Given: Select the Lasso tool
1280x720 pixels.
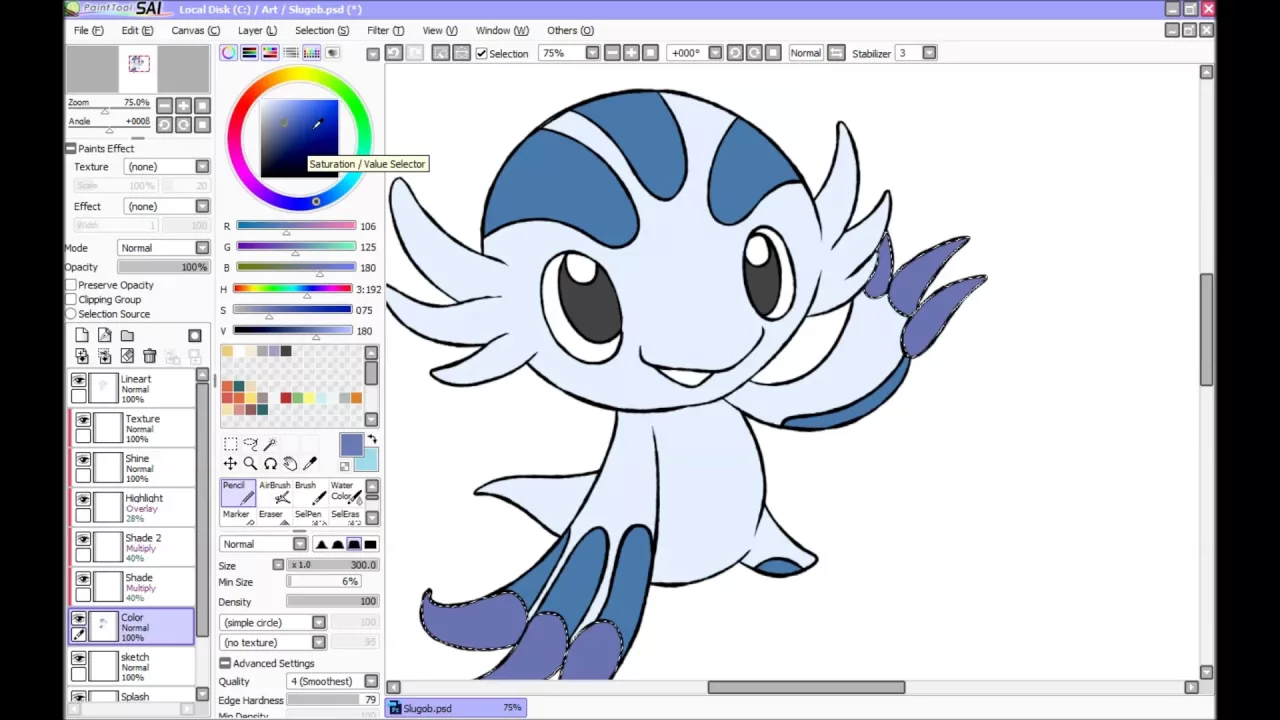Looking at the screenshot, I should pos(250,444).
